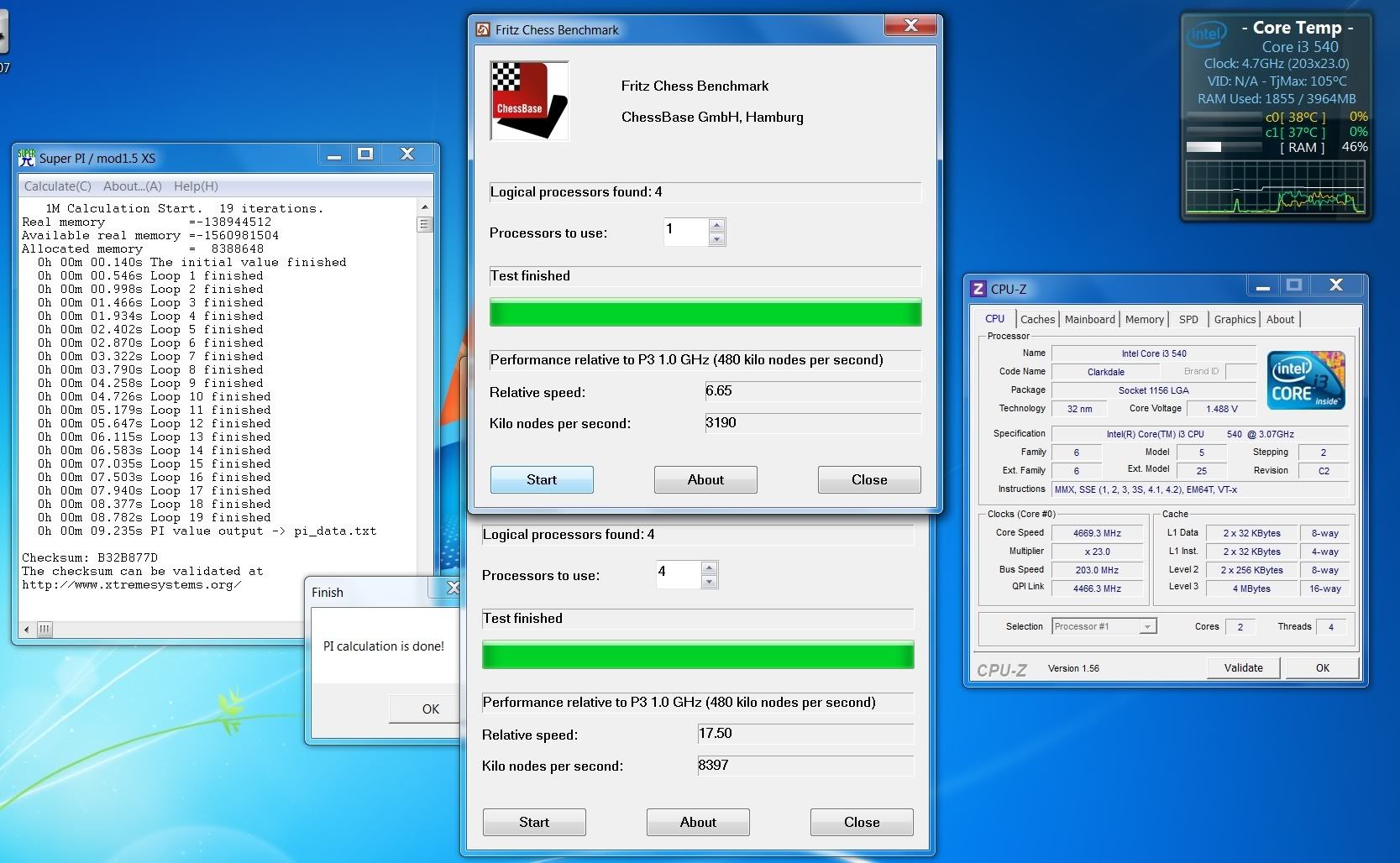This screenshot has width=1400, height=863.
Task: Click the Super PI title bar icon
Action: tap(27, 157)
